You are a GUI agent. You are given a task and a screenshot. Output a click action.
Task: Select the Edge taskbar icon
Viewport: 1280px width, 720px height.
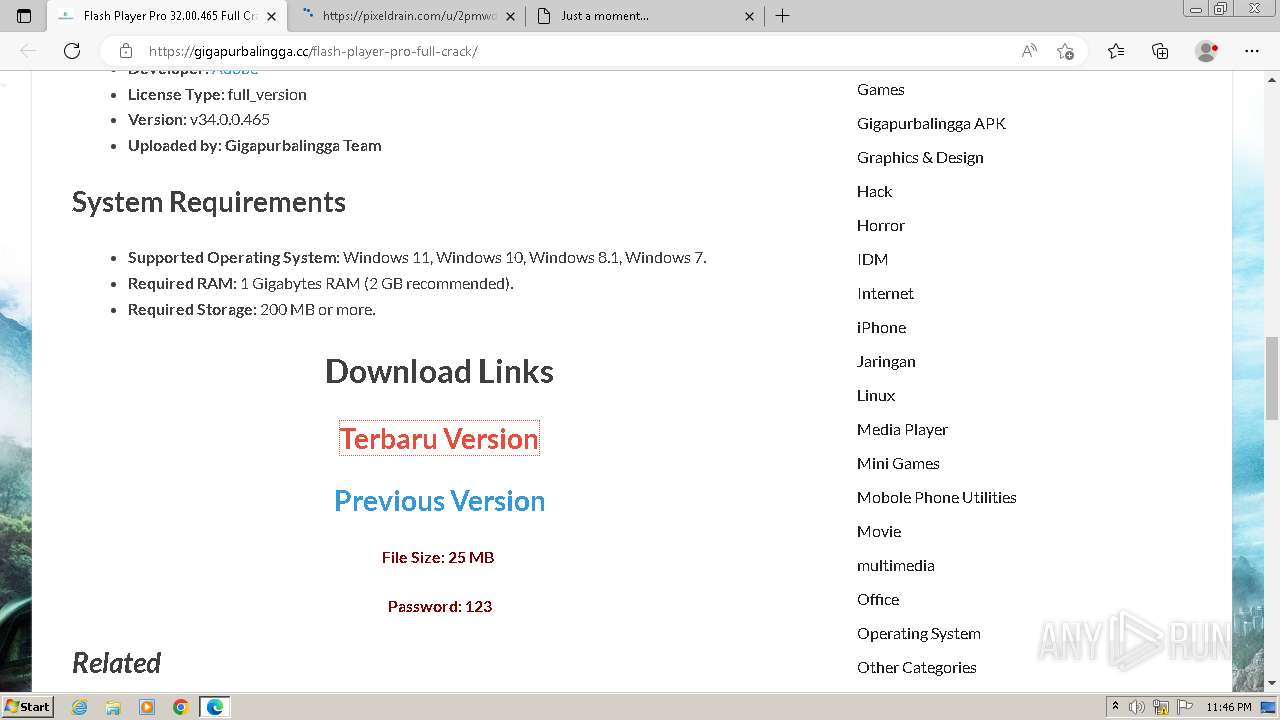tap(215, 707)
